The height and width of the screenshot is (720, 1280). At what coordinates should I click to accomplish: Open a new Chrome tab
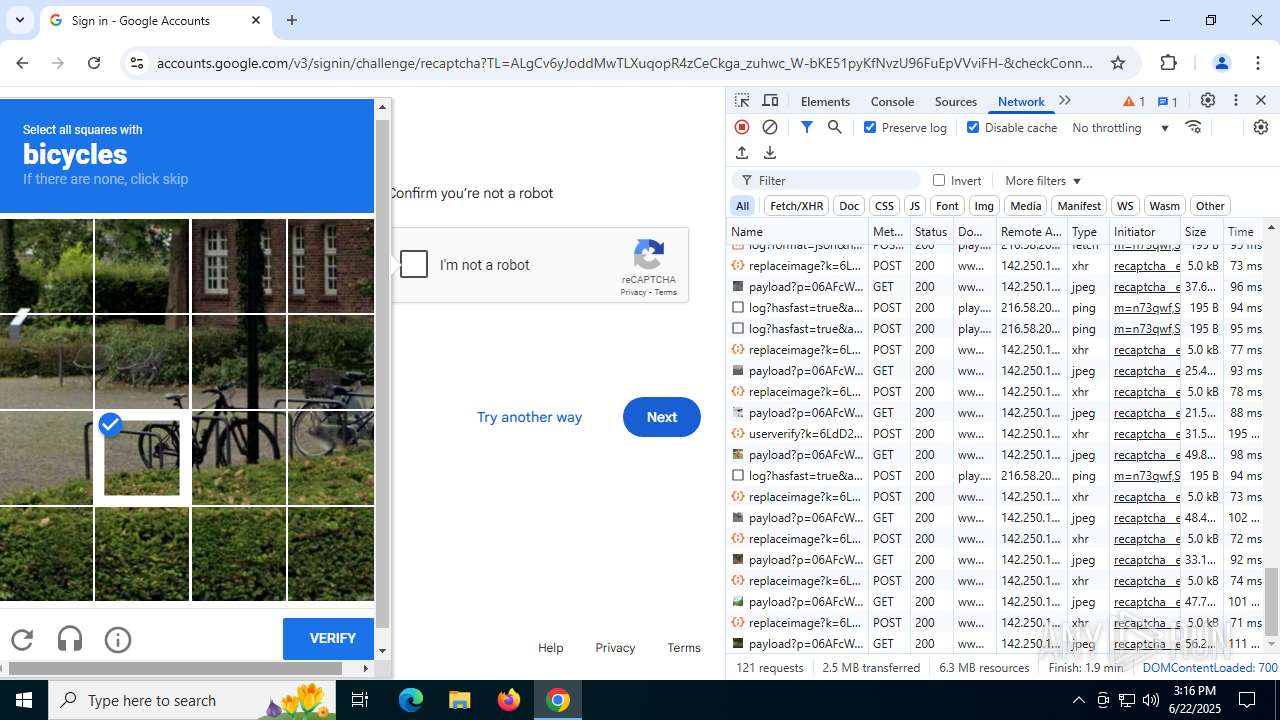click(x=292, y=20)
